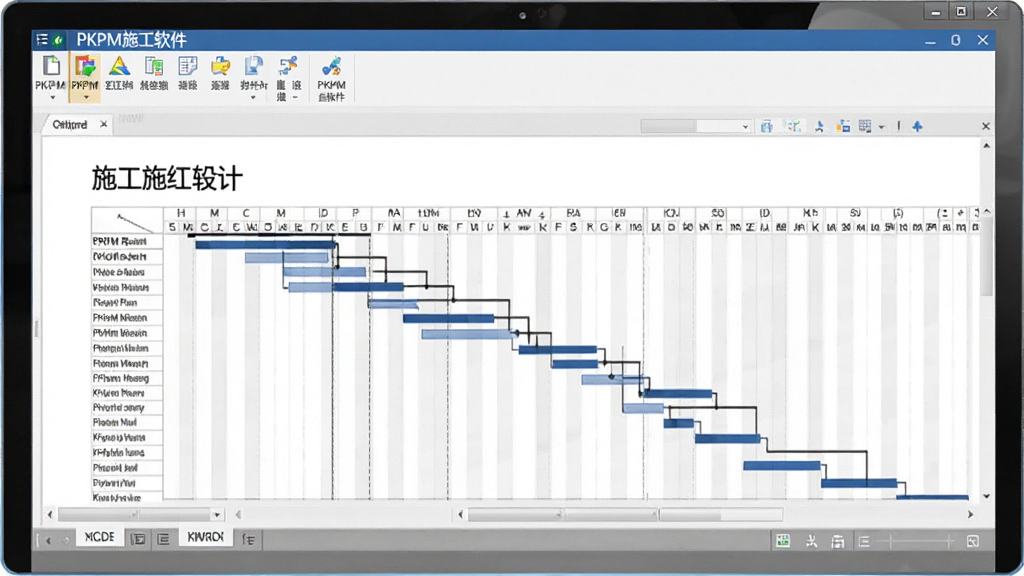Image resolution: width=1024 pixels, height=576 pixels.
Task: Click the previous sheet arrow in the bottom bar
Action: pyautogui.click(x=48, y=540)
